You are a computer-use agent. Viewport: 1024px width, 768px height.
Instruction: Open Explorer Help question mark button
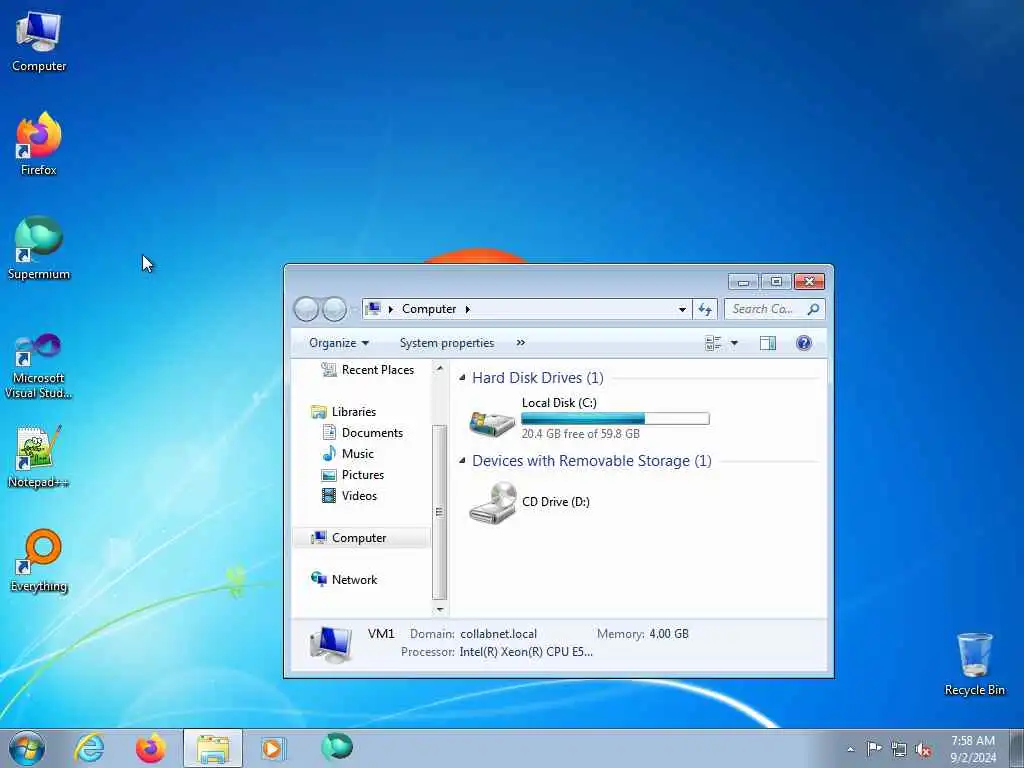point(804,343)
